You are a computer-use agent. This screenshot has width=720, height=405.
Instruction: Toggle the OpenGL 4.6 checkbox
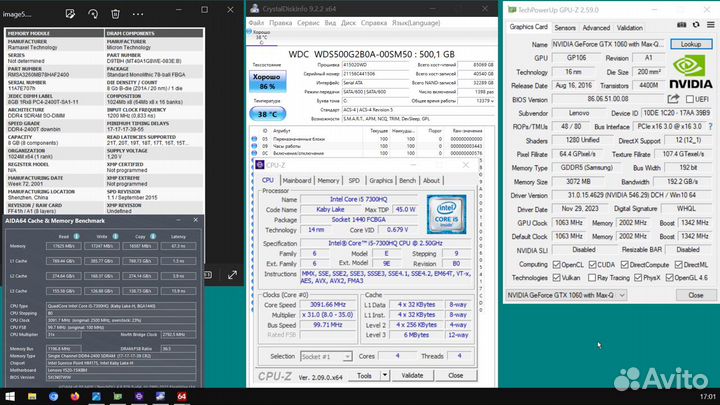coord(669,278)
